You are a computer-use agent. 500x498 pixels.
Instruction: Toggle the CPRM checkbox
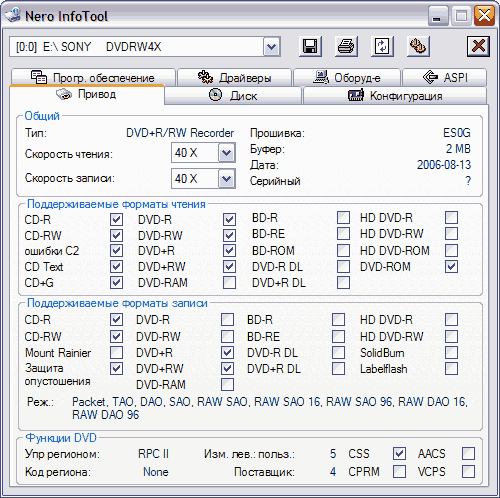point(399,472)
